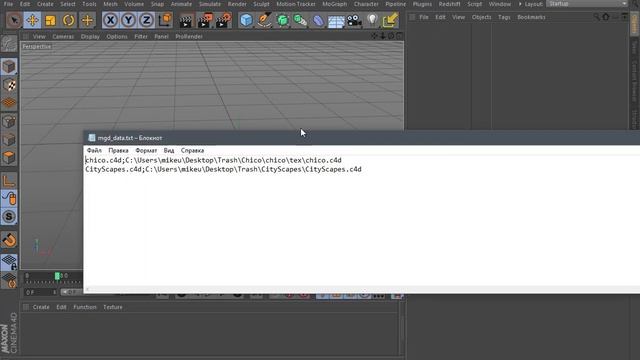Viewport: 640px width, 360px height.
Task: Open the Bend deformer icon
Action: click(318, 20)
